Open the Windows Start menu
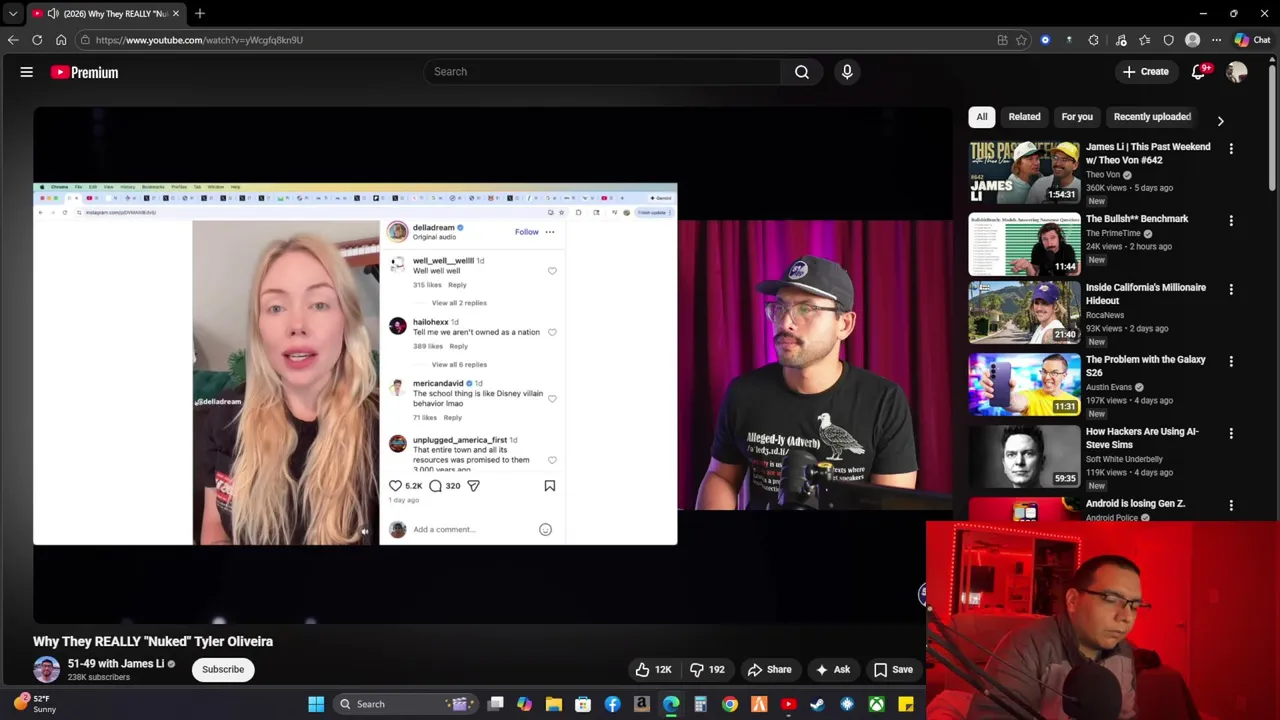Screen dimensions: 1280x720 316,704
